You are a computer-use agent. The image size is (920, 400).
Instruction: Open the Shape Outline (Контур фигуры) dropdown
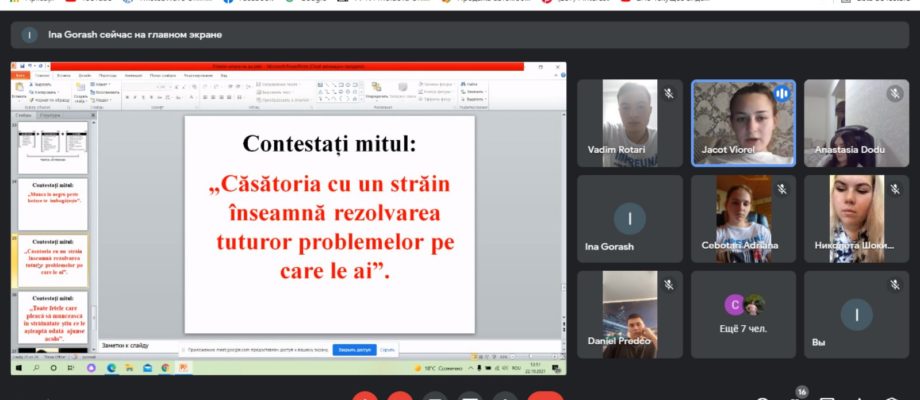435,91
